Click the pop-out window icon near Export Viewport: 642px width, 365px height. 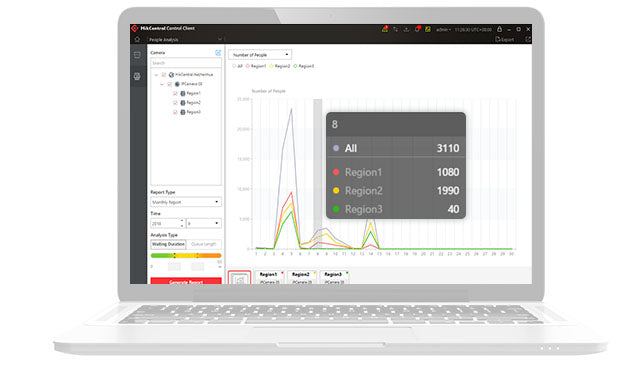pyautogui.click(x=528, y=39)
